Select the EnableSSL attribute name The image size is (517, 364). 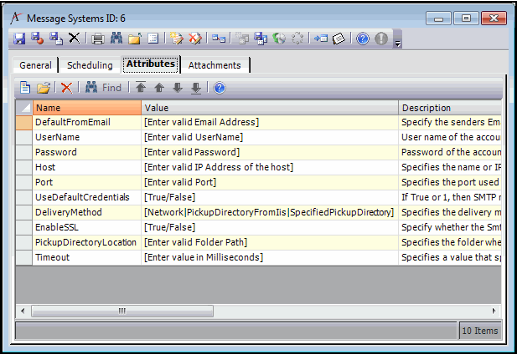pyautogui.click(x=87, y=228)
